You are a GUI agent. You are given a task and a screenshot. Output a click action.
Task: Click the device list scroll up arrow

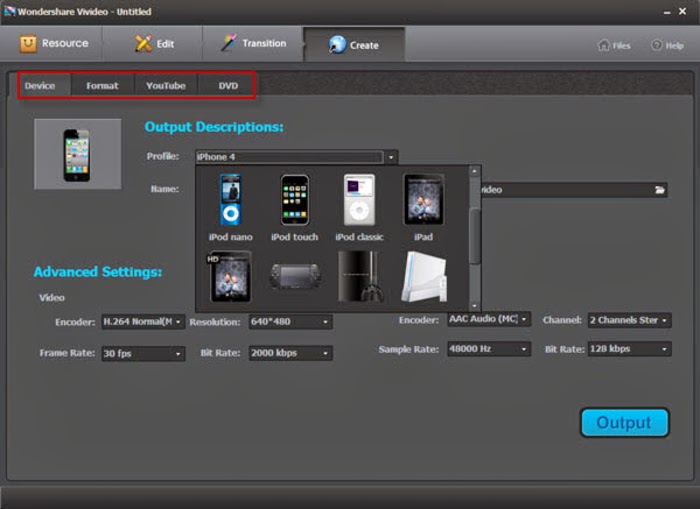coord(475,171)
